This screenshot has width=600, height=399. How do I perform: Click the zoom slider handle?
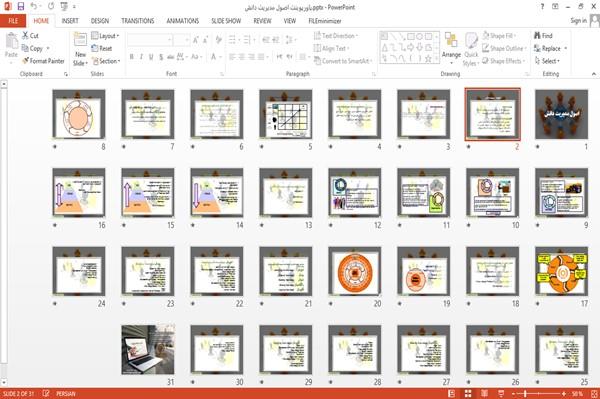(525, 393)
